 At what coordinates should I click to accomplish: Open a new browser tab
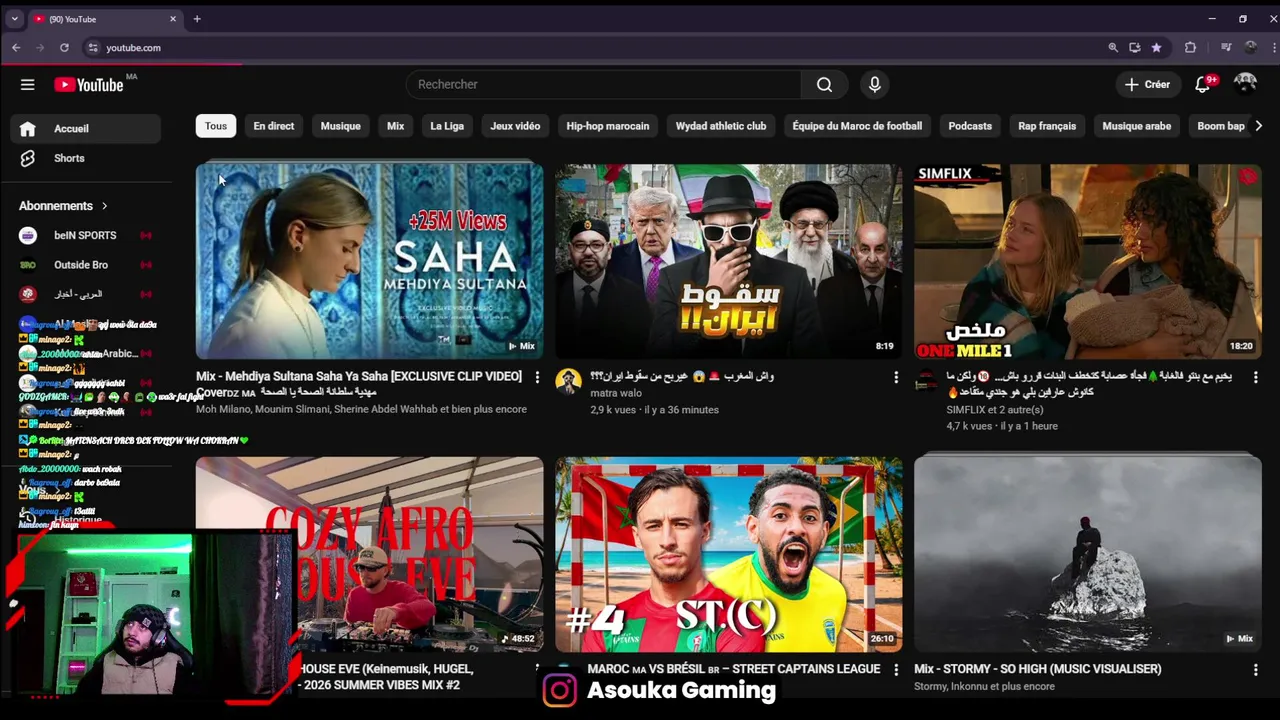pos(197,19)
